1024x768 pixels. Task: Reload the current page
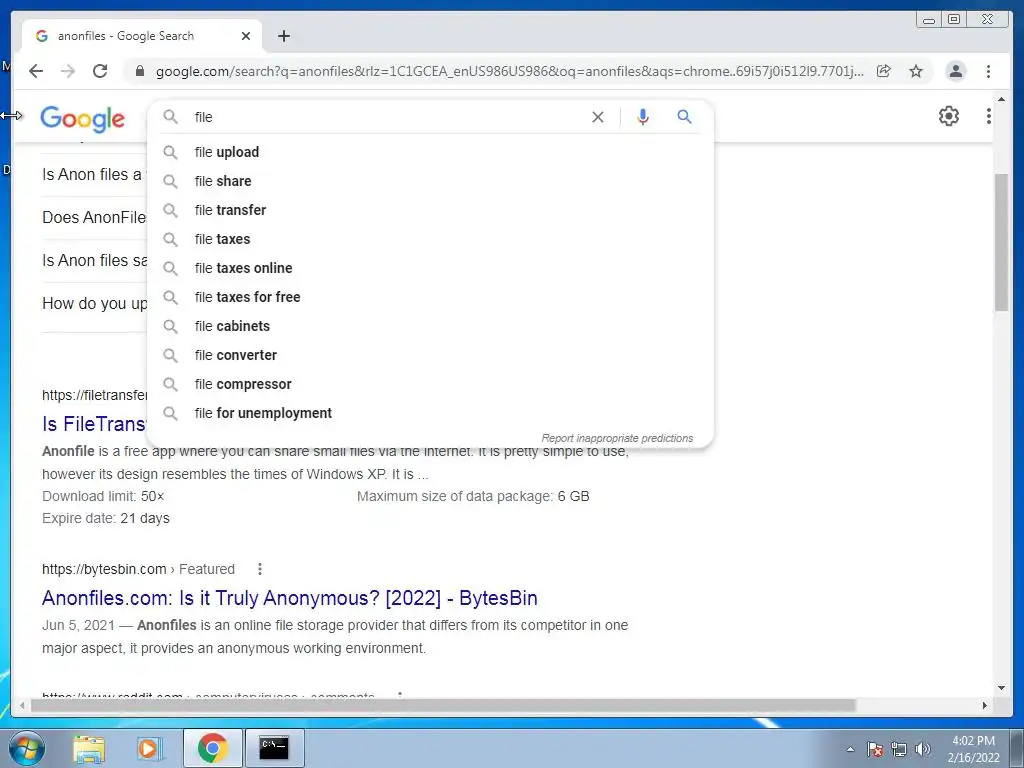coord(100,71)
